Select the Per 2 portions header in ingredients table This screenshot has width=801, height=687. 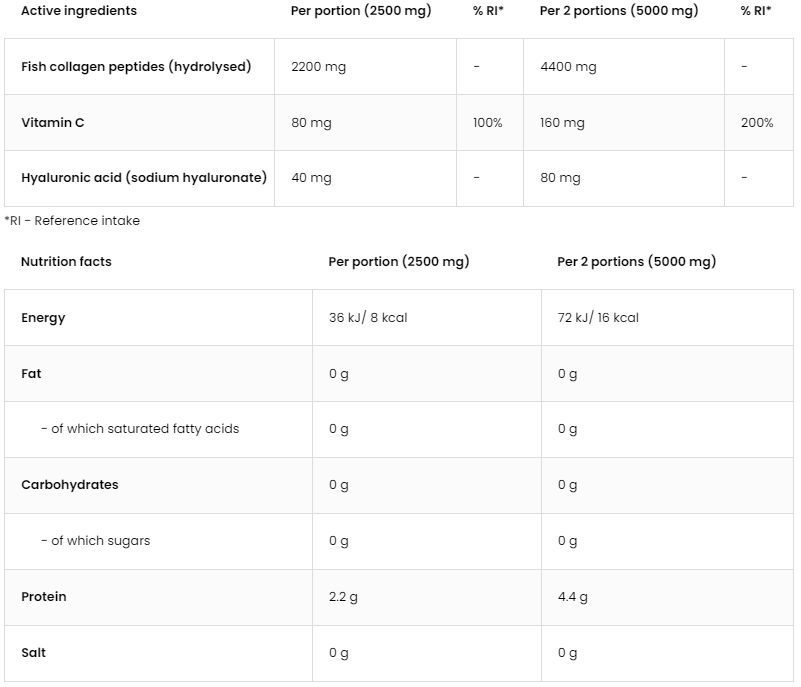click(619, 11)
